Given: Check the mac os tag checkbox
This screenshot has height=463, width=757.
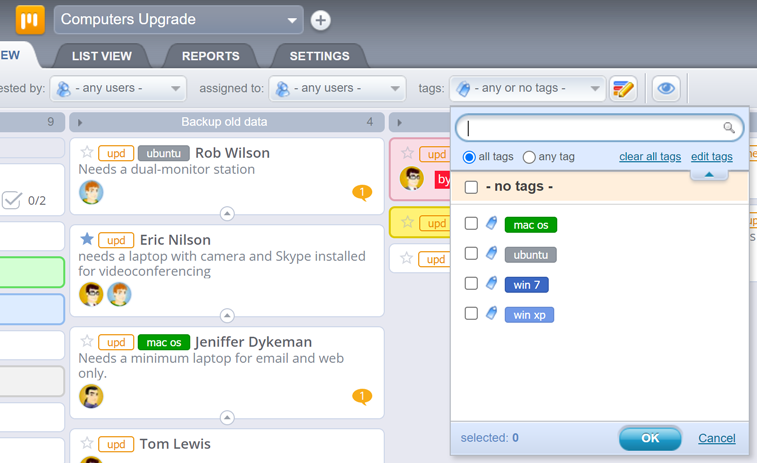Looking at the screenshot, I should click(471, 224).
